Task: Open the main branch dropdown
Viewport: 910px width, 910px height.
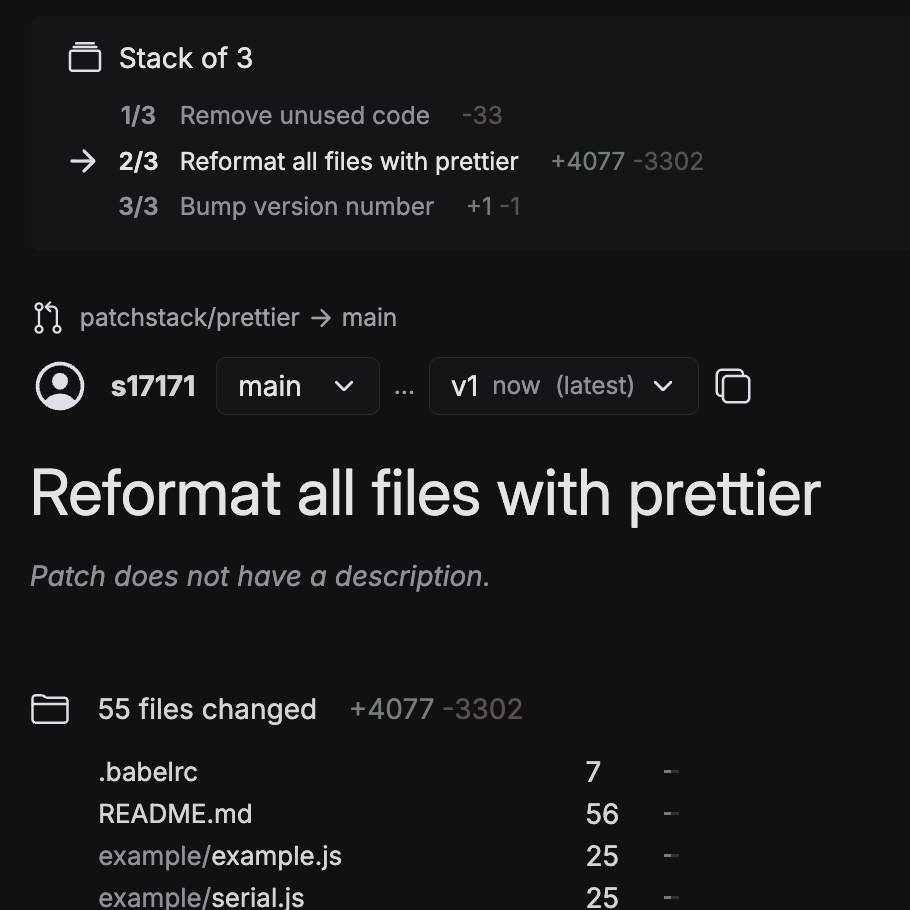Action: (x=297, y=386)
